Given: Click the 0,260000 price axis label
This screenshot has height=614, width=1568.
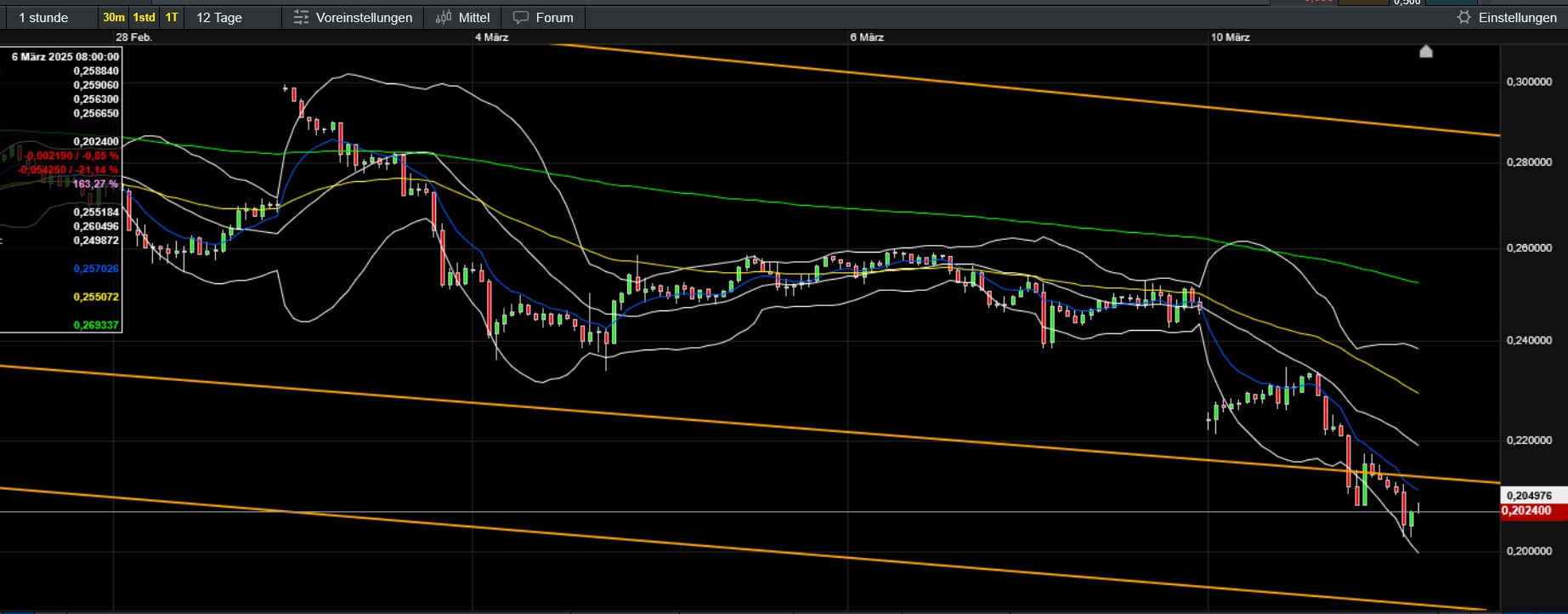Looking at the screenshot, I should point(1529,248).
